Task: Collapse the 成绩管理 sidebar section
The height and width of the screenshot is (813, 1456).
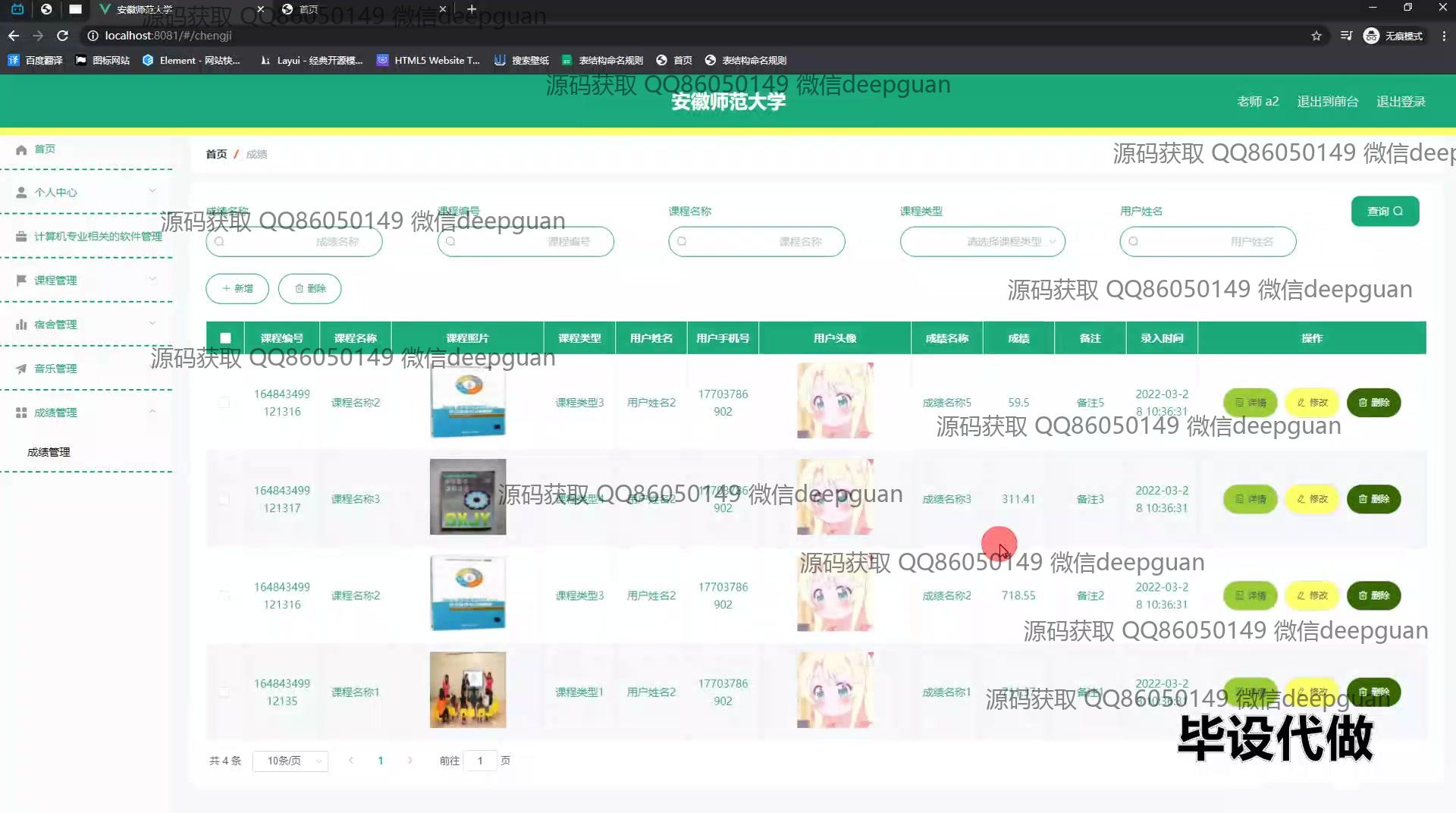Action: point(152,412)
